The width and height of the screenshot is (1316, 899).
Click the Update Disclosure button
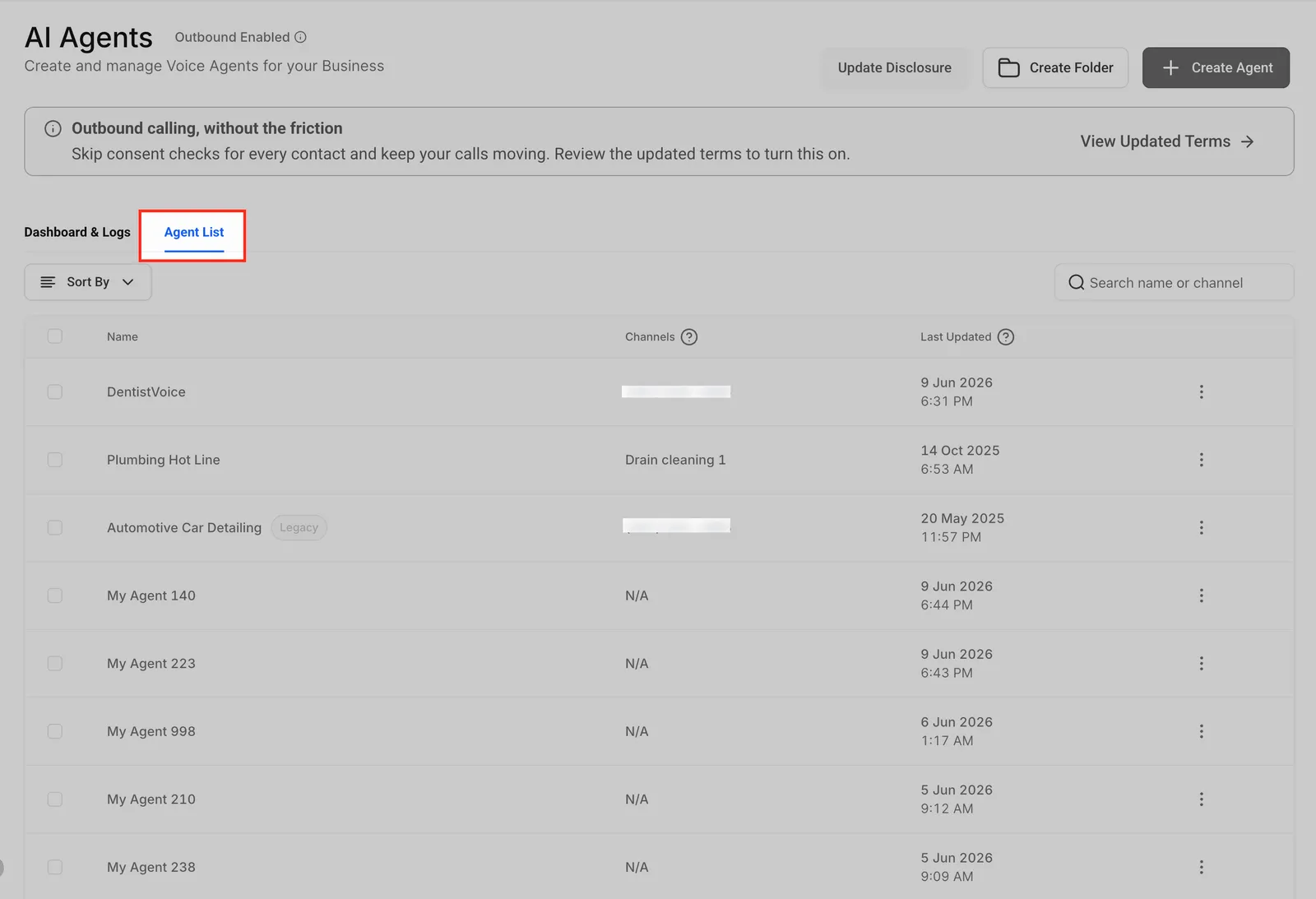coord(895,67)
